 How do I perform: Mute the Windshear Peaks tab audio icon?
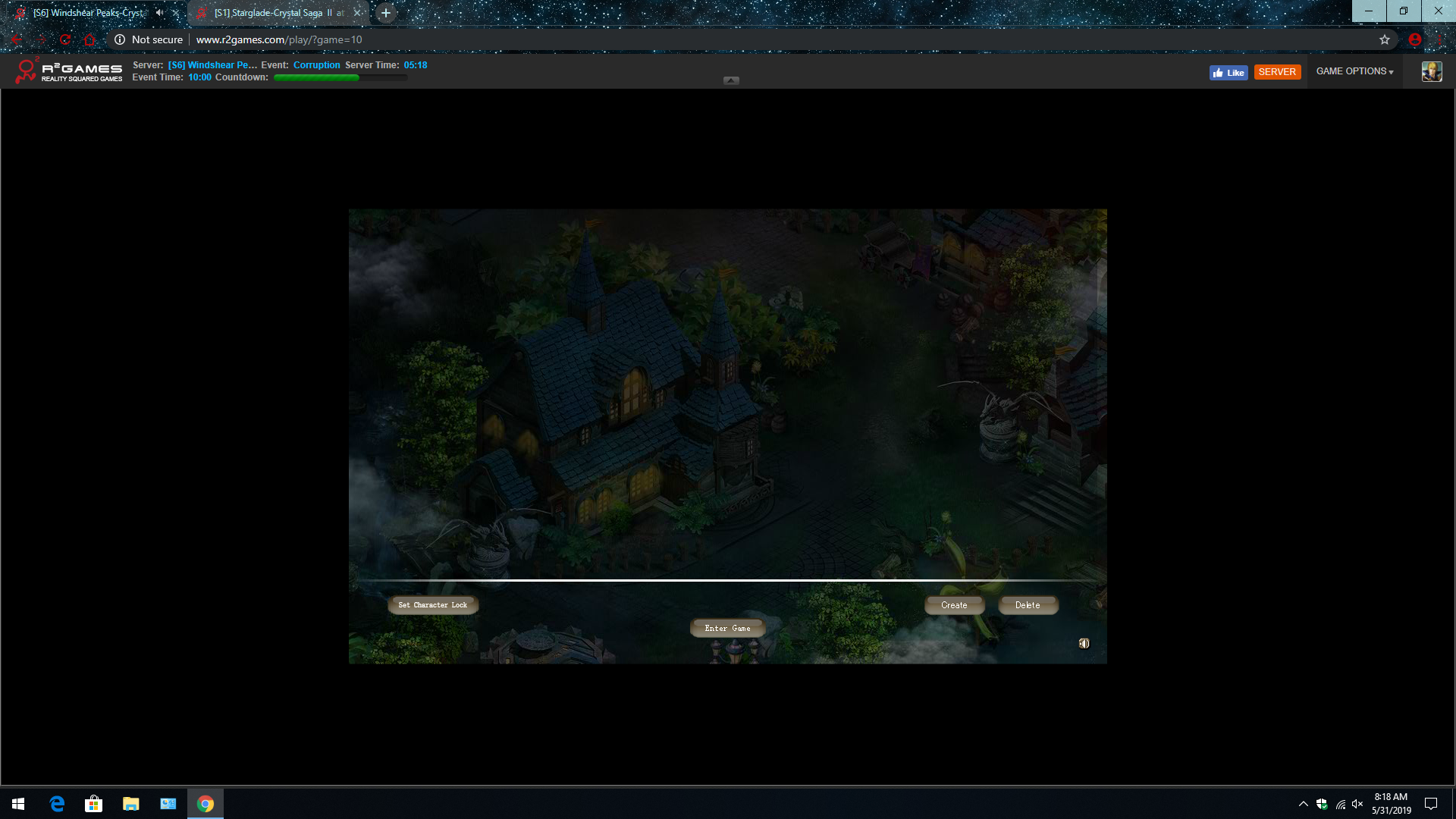(x=159, y=13)
